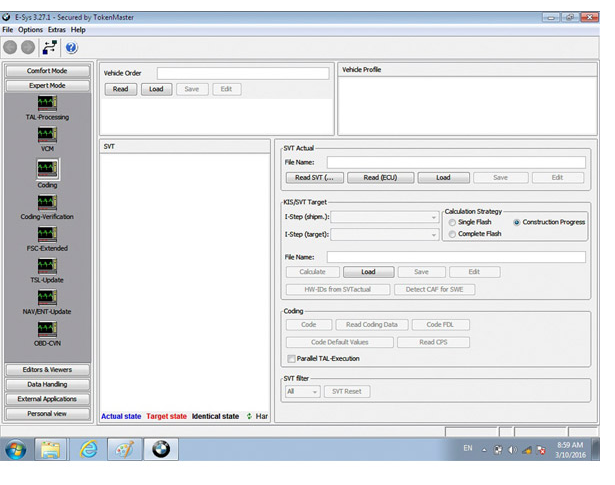Open the NAV/ENT-Update module icon
Screen dimensions: 615x485
pos(47,297)
